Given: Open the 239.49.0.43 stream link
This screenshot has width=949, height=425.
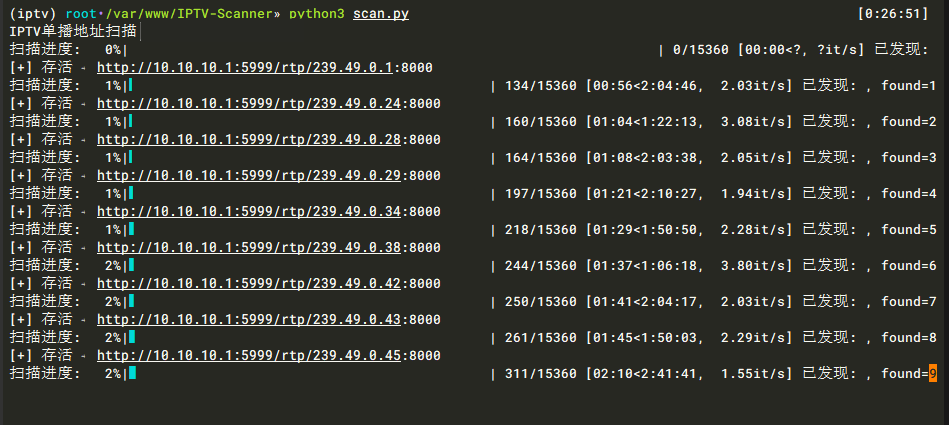Looking at the screenshot, I should pos(253,319).
